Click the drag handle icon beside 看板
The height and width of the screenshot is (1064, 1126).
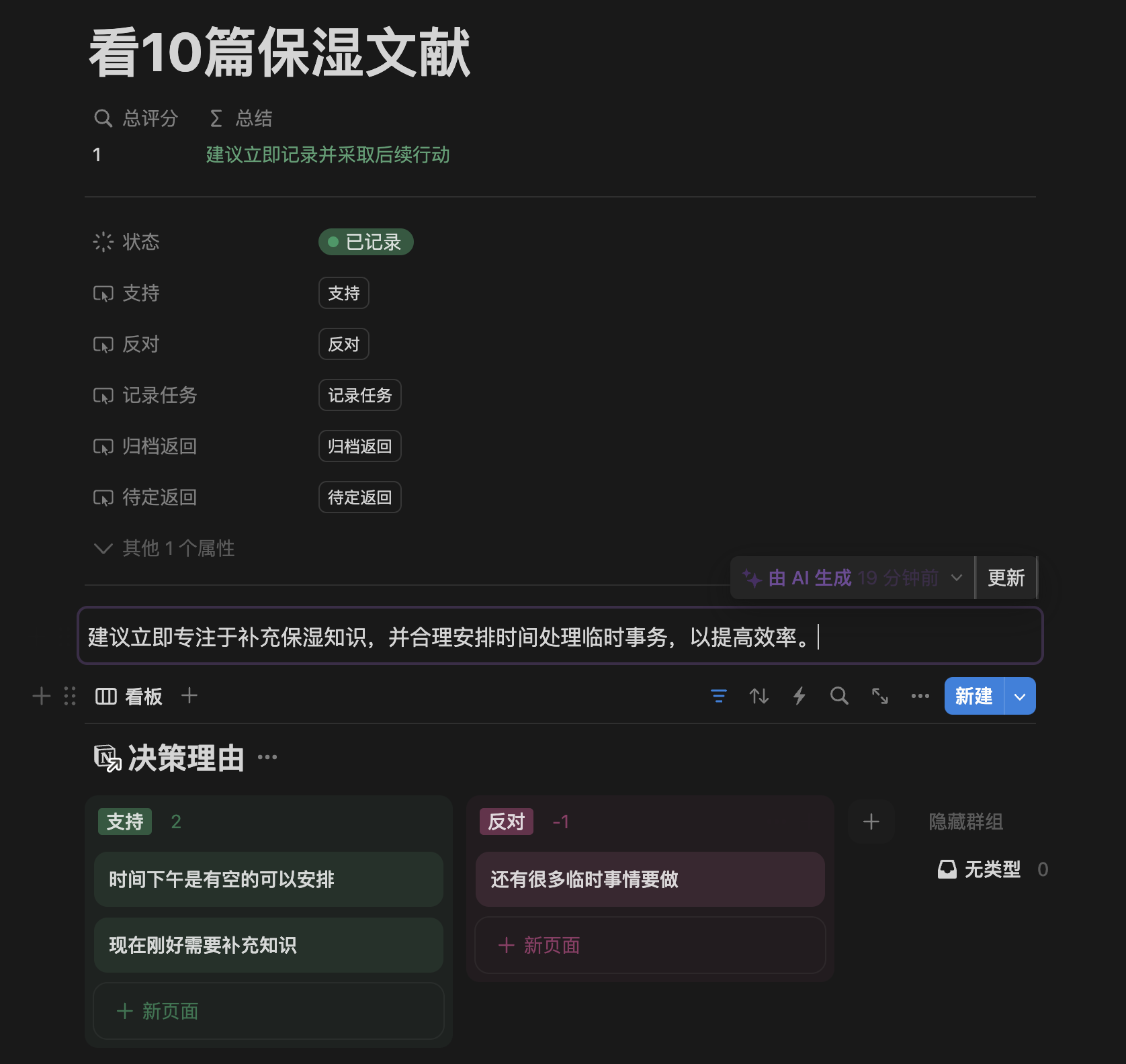click(70, 696)
